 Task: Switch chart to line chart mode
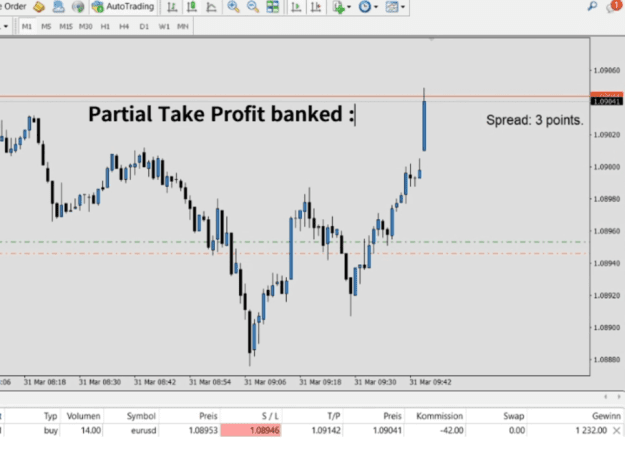(211, 7)
